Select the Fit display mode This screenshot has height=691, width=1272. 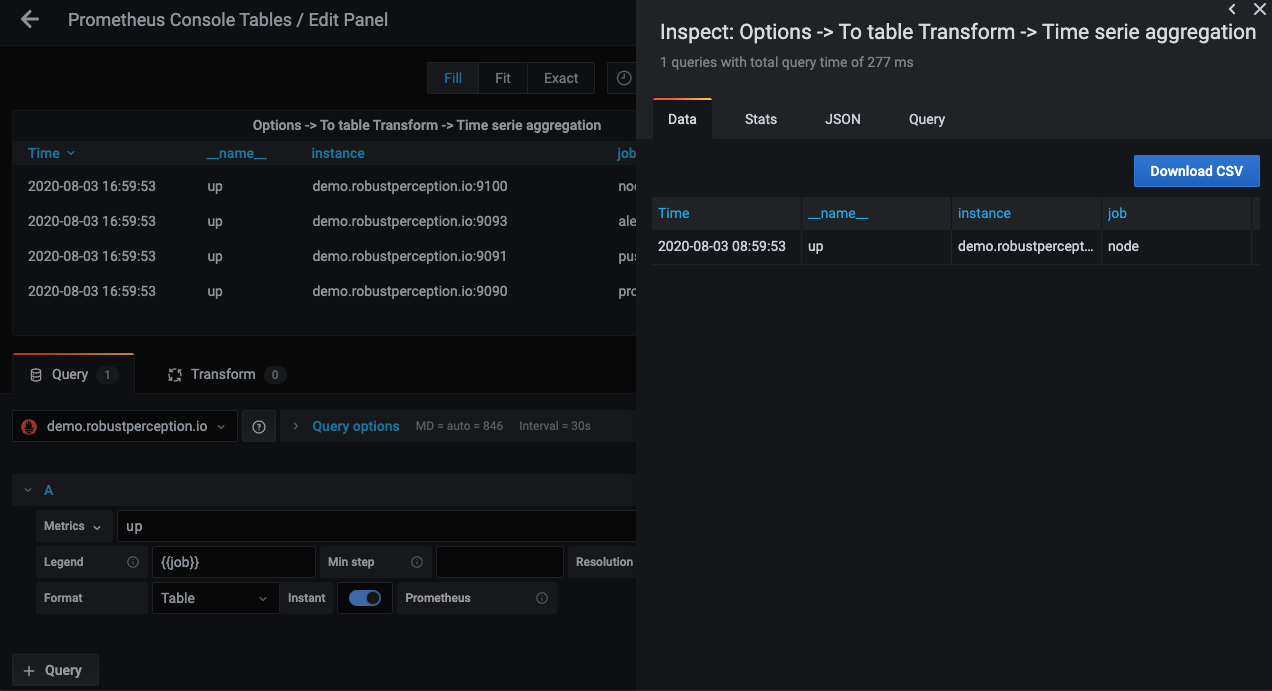coord(503,78)
